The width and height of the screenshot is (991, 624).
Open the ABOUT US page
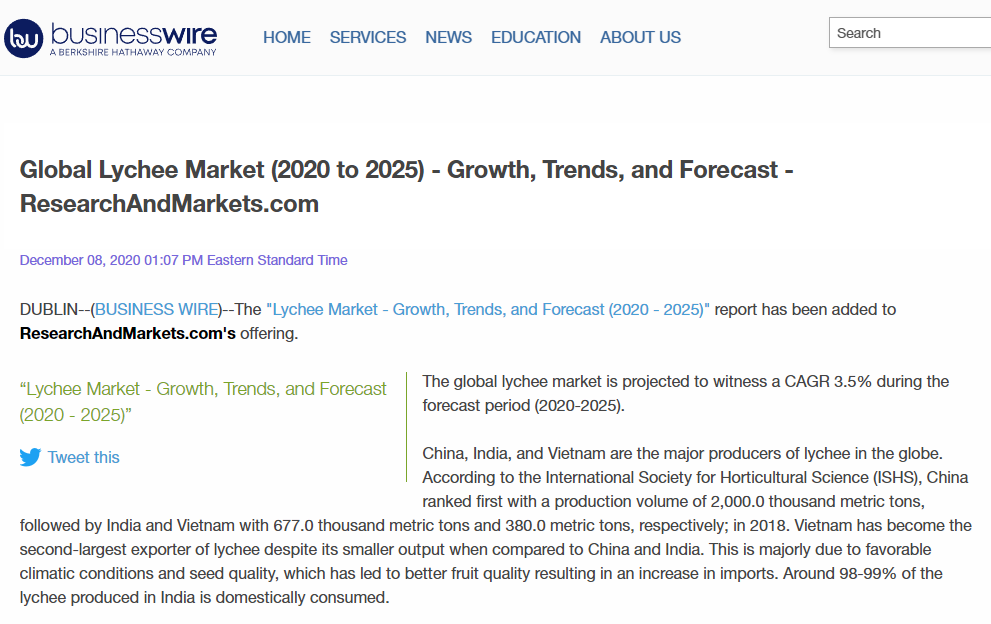pyautogui.click(x=640, y=37)
